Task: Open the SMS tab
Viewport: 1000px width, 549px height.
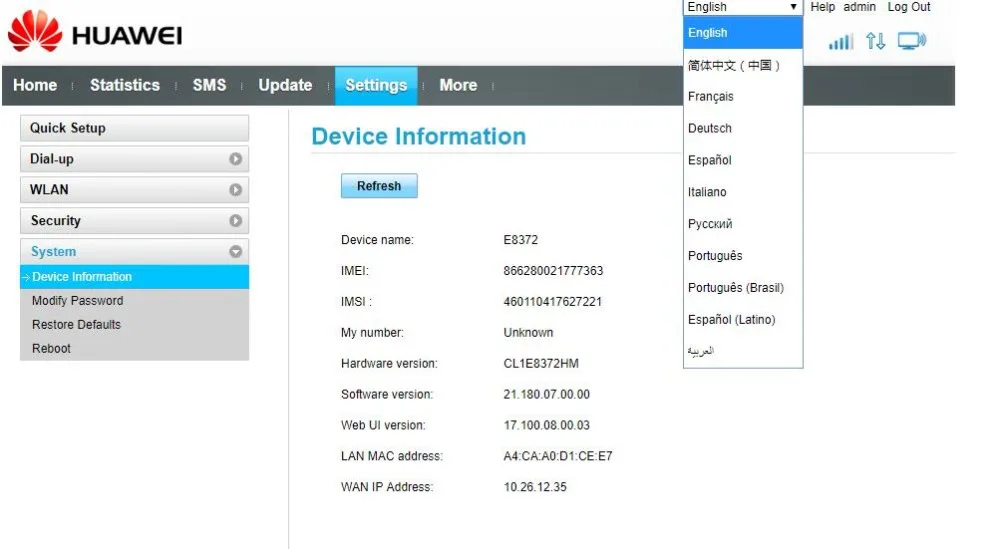Action: pos(209,85)
